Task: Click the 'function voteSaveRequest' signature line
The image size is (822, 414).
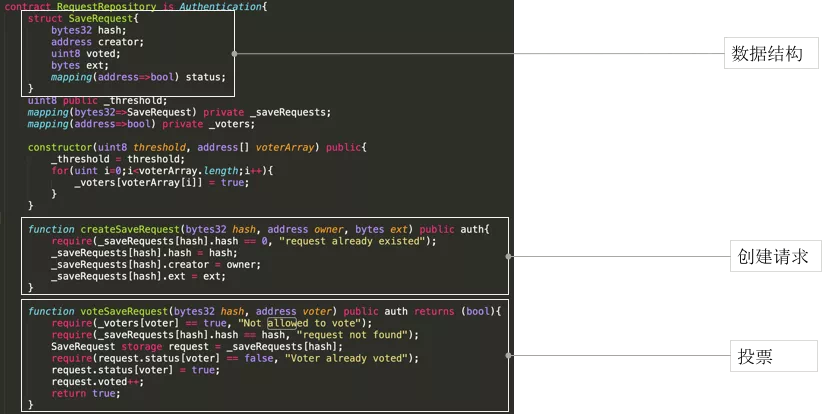Action: point(265,311)
